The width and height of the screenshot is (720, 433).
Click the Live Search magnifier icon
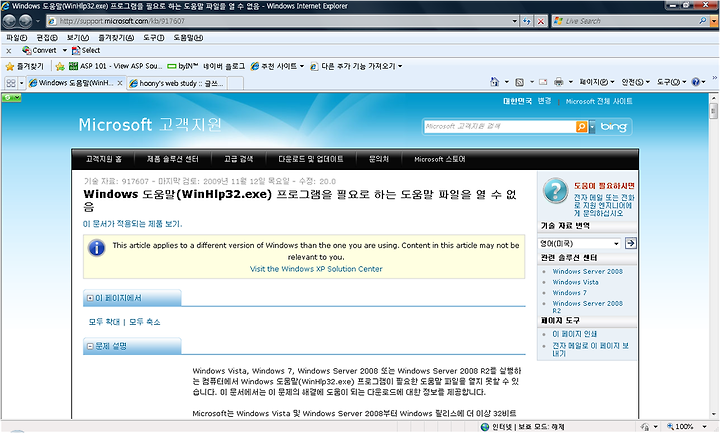703,21
